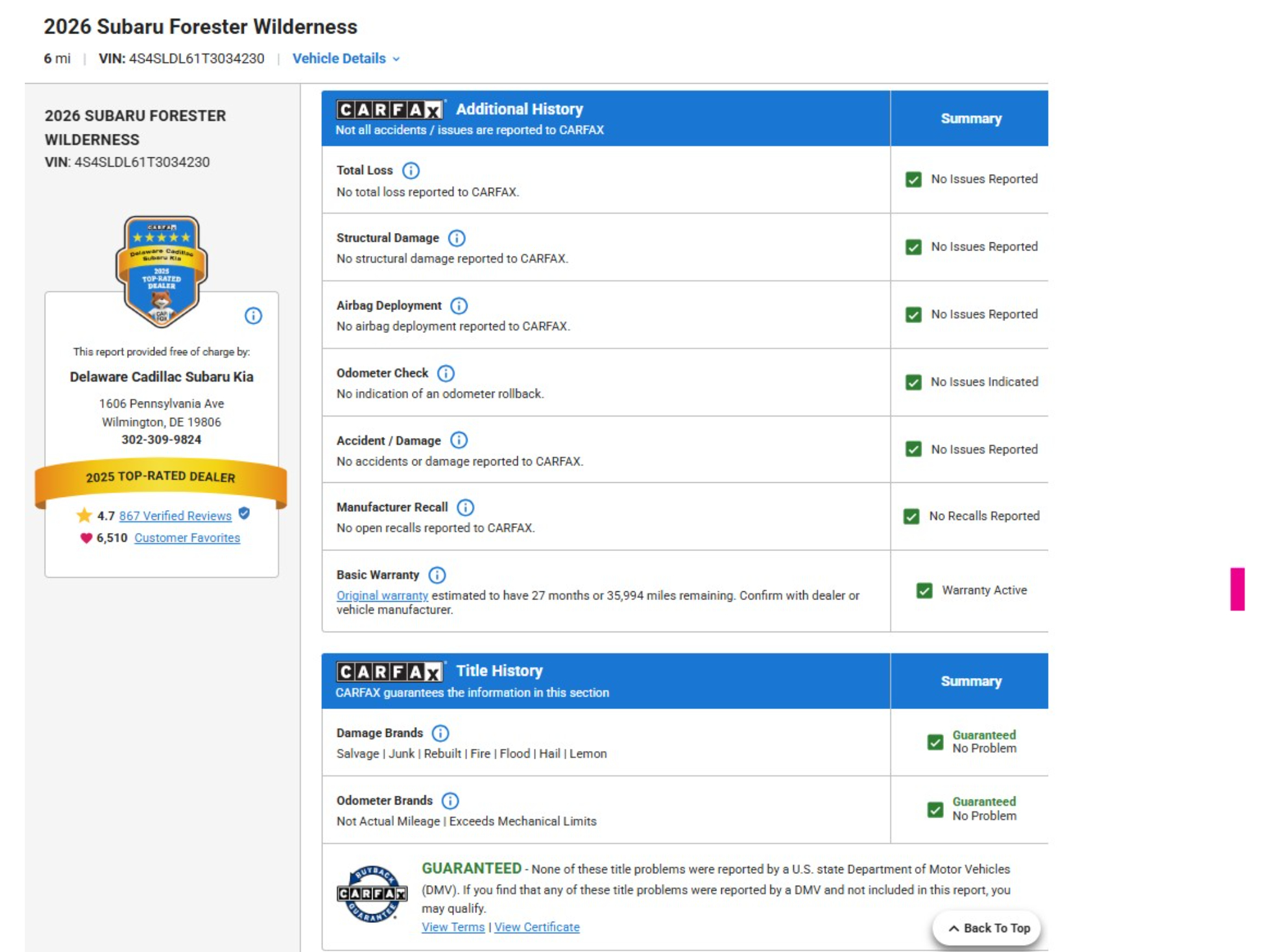Click green check for Odometer Brands
The image size is (1270, 952).
pos(936,809)
